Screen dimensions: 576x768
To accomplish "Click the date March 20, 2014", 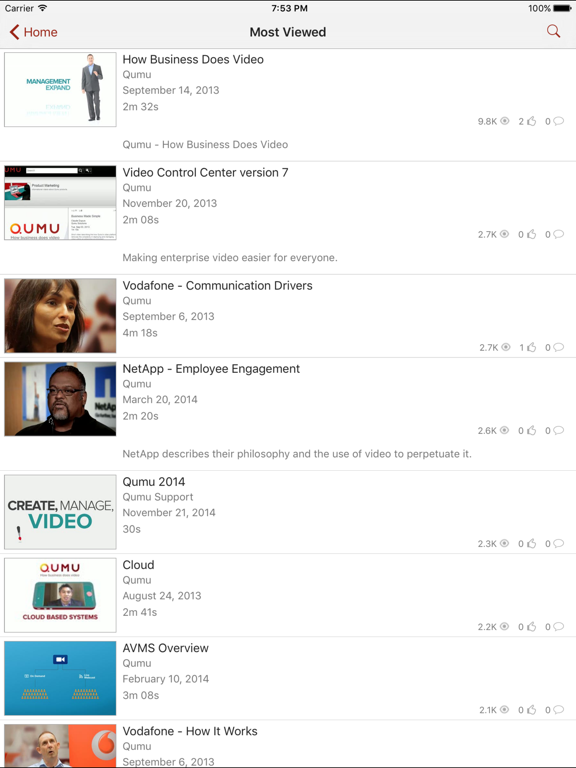I will (x=160, y=400).
